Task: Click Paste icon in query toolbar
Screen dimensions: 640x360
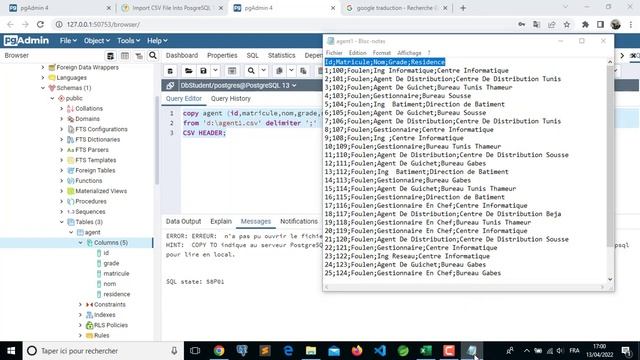Action: point(303,71)
